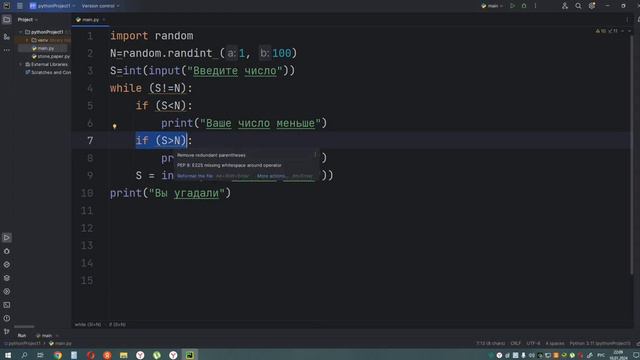
Task: Click the word 'random' on line 1
Action: [x=174, y=36]
